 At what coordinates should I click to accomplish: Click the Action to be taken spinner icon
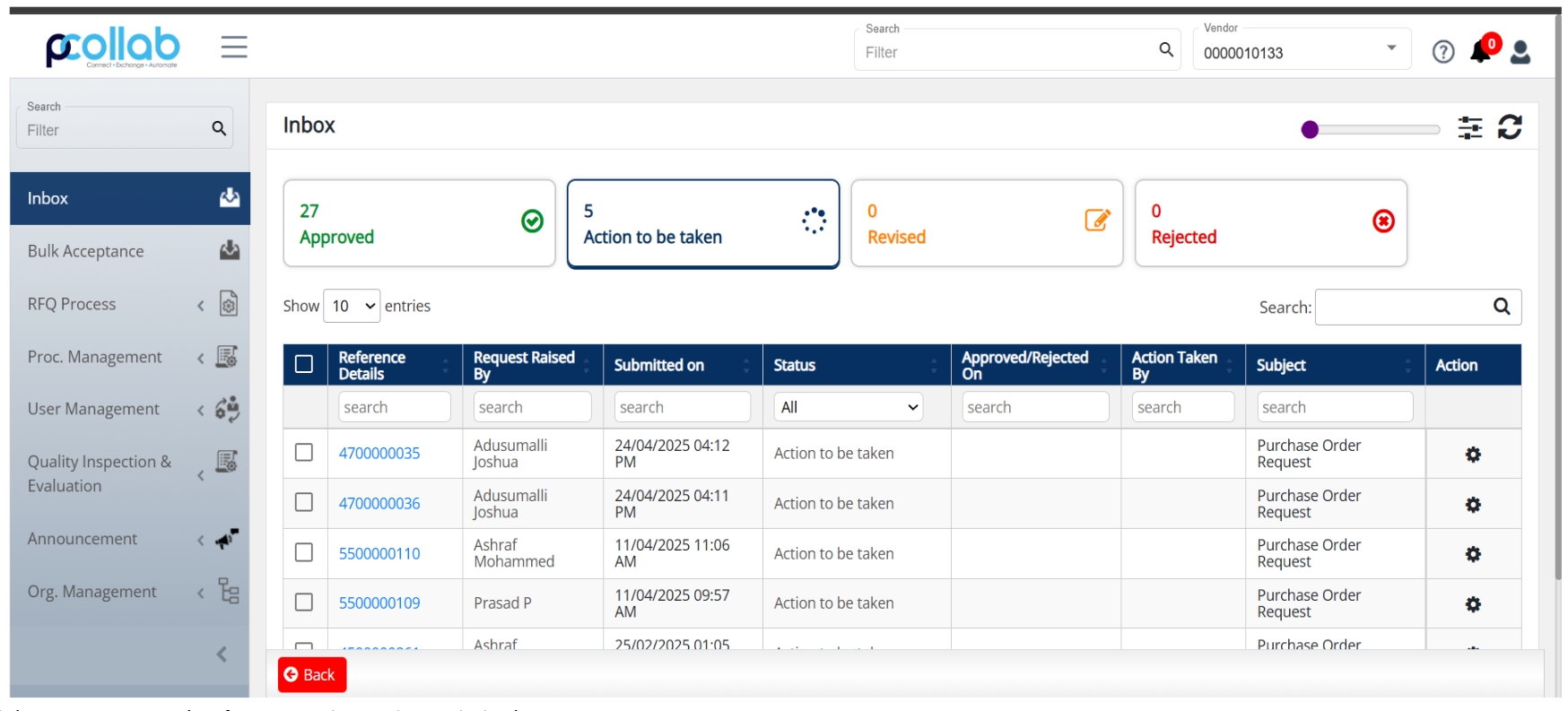[x=814, y=221]
